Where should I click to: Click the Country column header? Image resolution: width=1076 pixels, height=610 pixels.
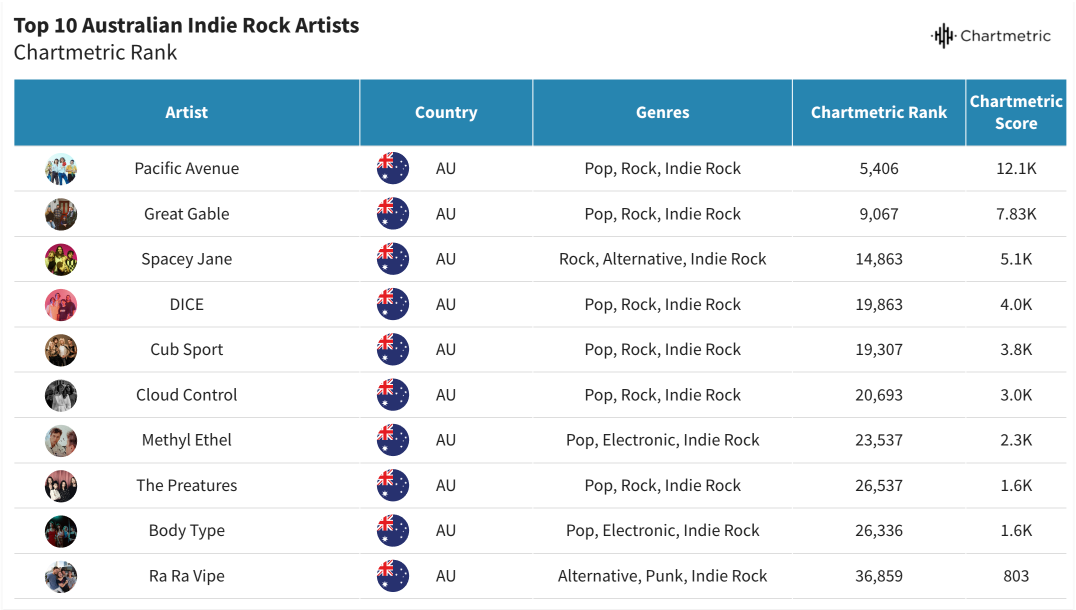coord(446,113)
